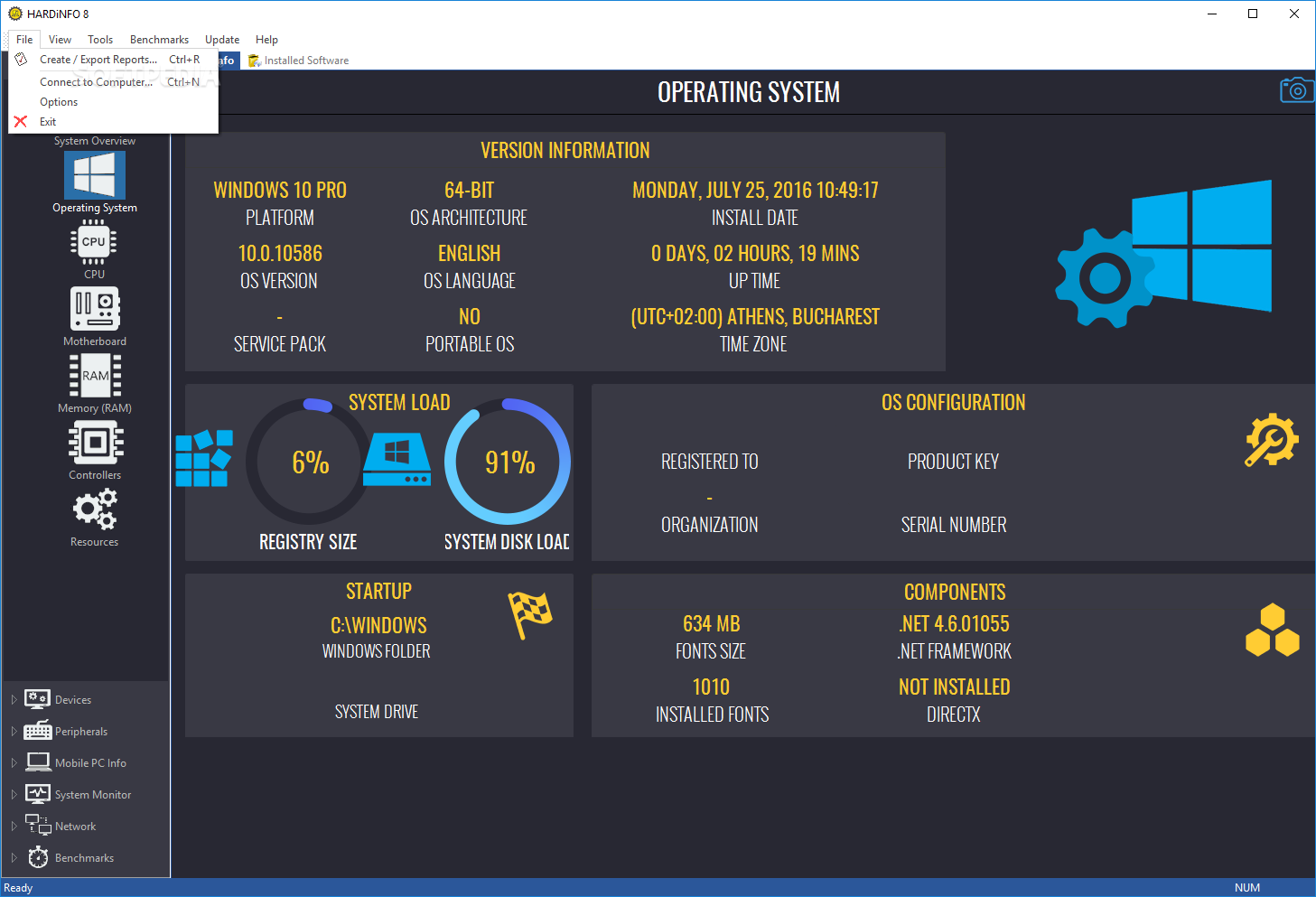Click the Installed Software tab icon
Image resolution: width=1316 pixels, height=897 pixels.
click(x=255, y=61)
